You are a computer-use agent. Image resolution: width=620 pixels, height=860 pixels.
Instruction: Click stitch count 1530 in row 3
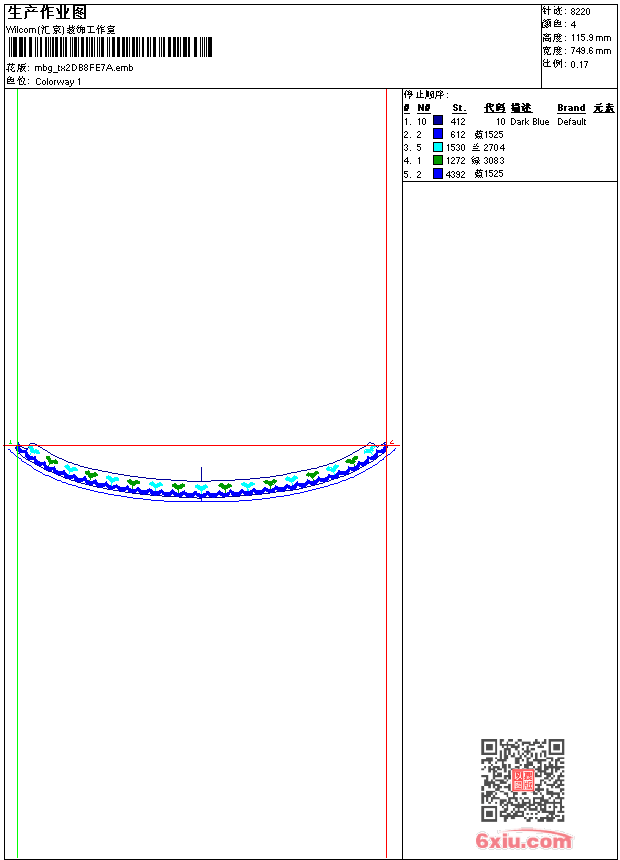click(455, 148)
